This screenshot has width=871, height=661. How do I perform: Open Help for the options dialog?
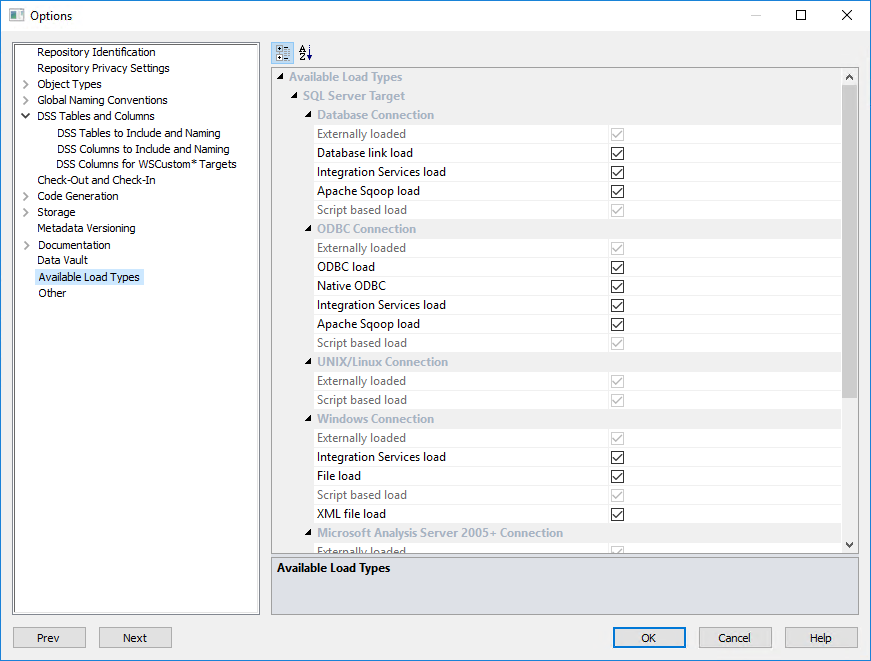[x=821, y=638]
